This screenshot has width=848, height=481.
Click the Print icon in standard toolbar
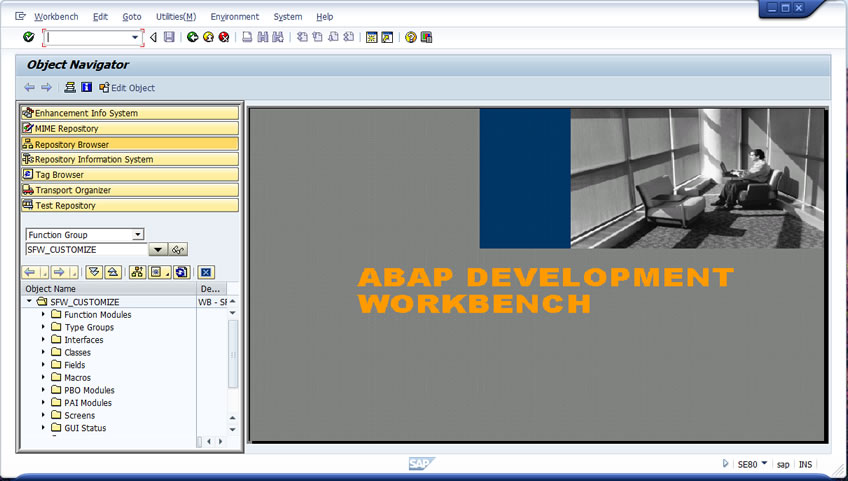pyautogui.click(x=247, y=37)
